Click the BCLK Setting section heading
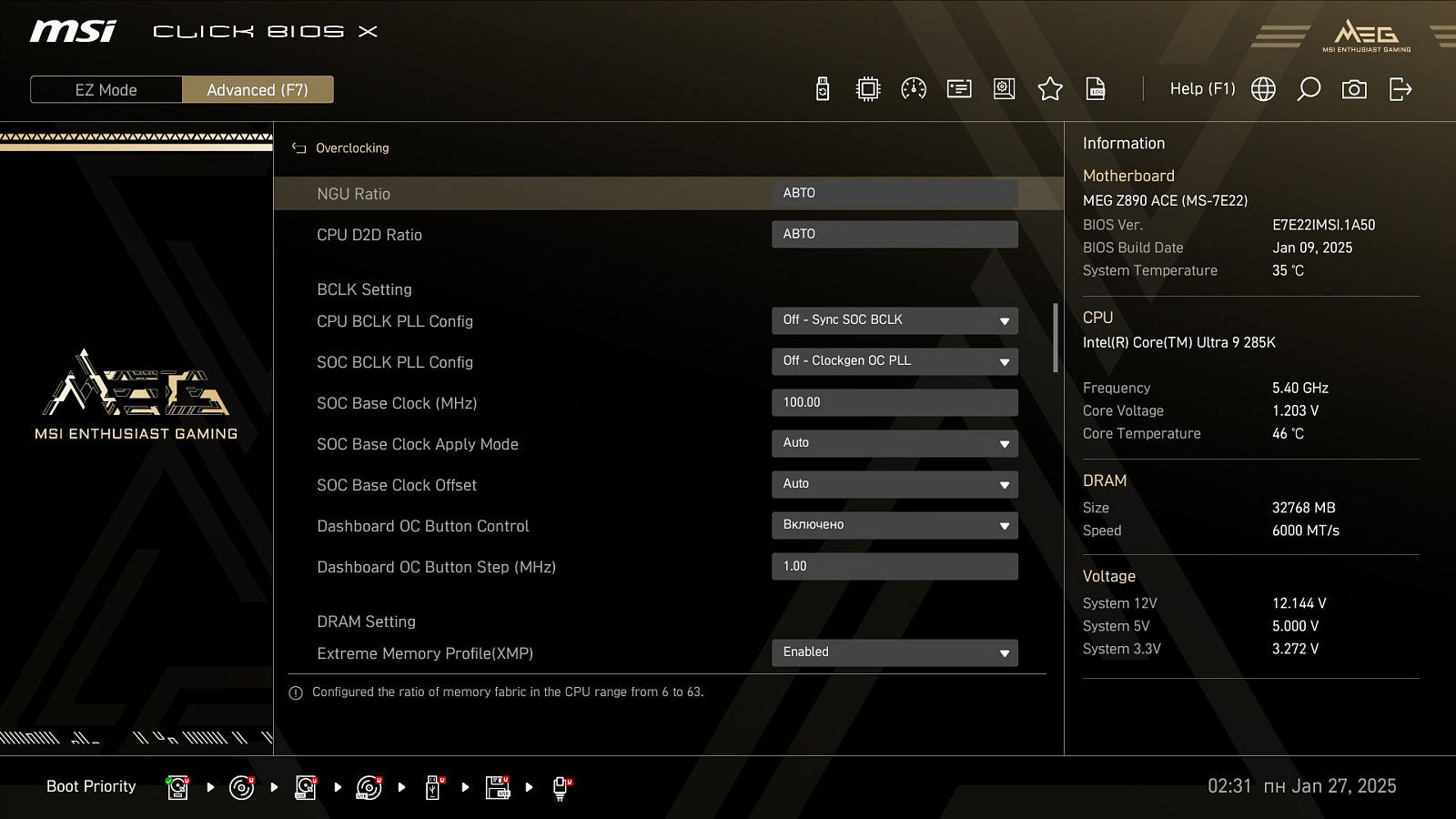This screenshot has width=1456, height=819. coord(364,289)
